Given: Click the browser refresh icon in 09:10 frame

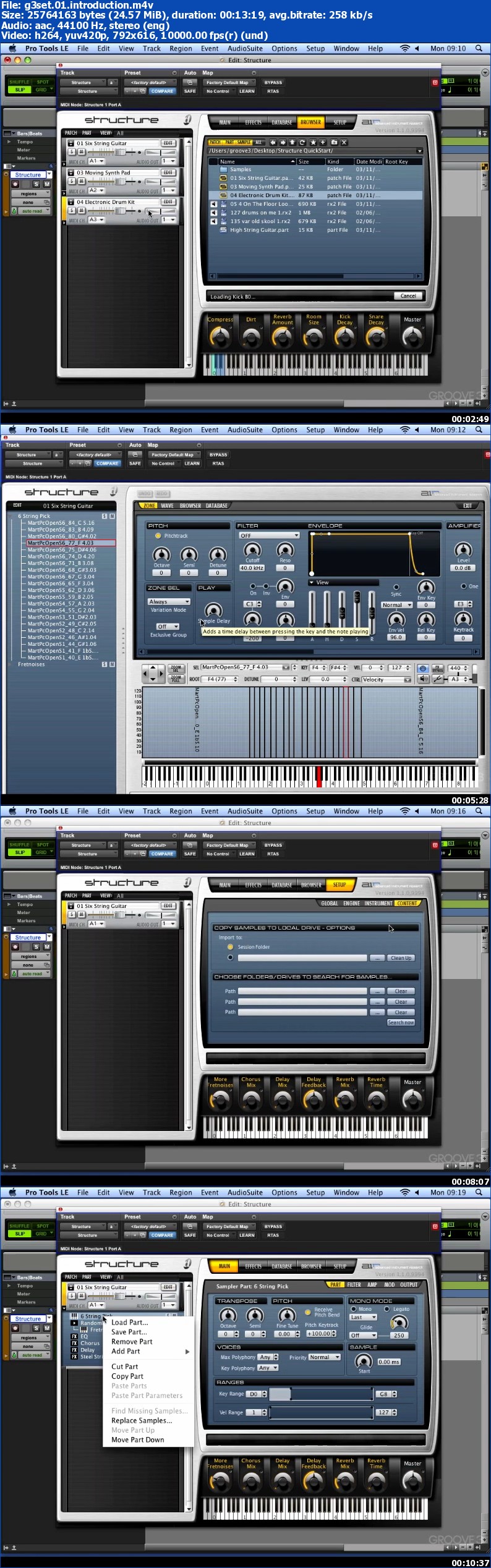Looking at the screenshot, I should 302,143.
